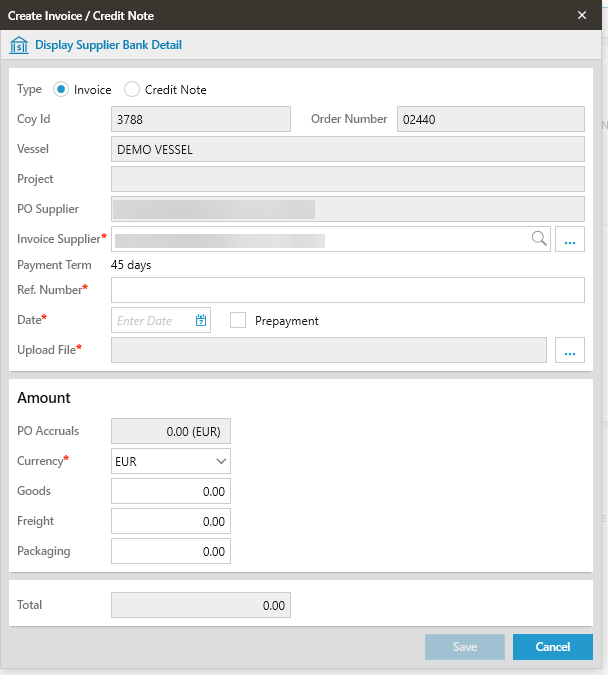The width and height of the screenshot is (608, 675).
Task: Click the Upload File path field
Action: pyautogui.click(x=329, y=350)
